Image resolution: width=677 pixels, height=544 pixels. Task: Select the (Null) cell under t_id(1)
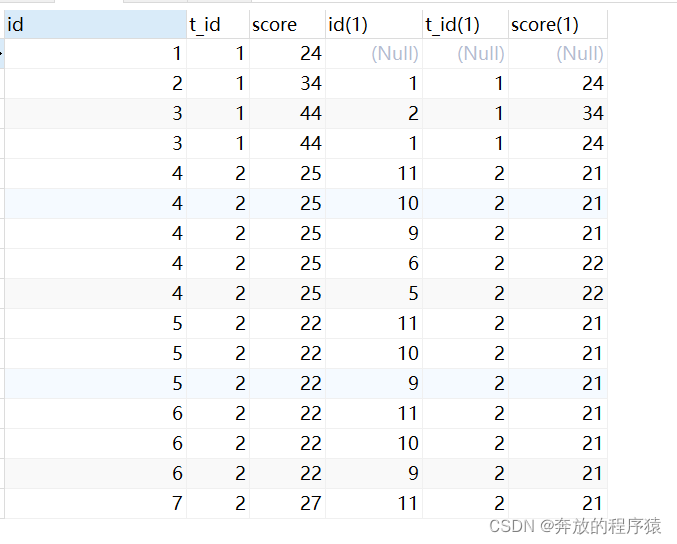pyautogui.click(x=481, y=54)
